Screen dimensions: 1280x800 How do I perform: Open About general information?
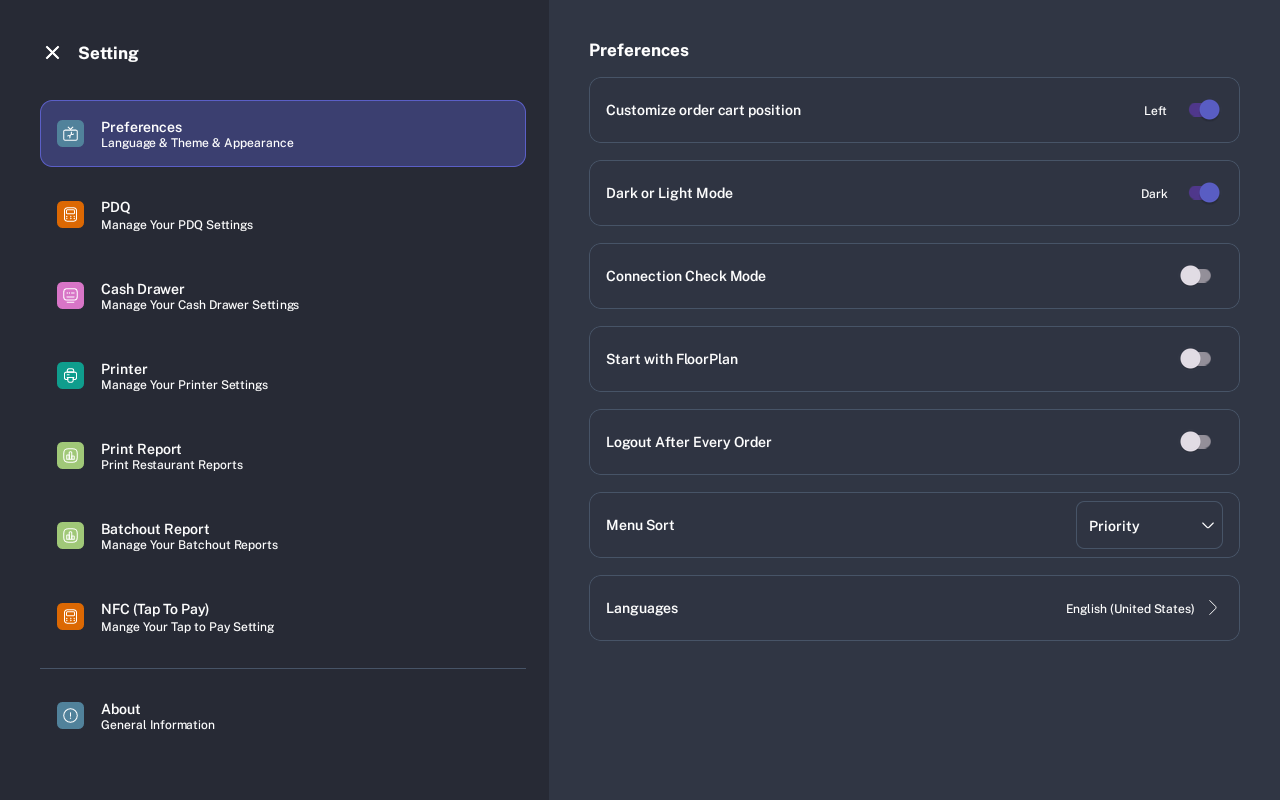[283, 715]
